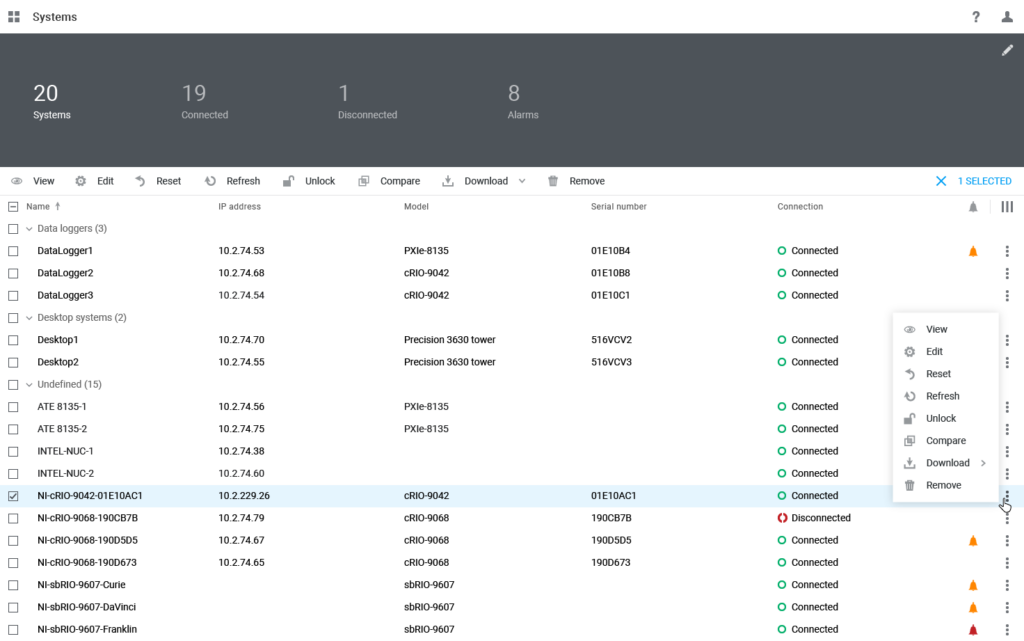Check the Undefined group checkbox
1024x641 pixels.
13,384
